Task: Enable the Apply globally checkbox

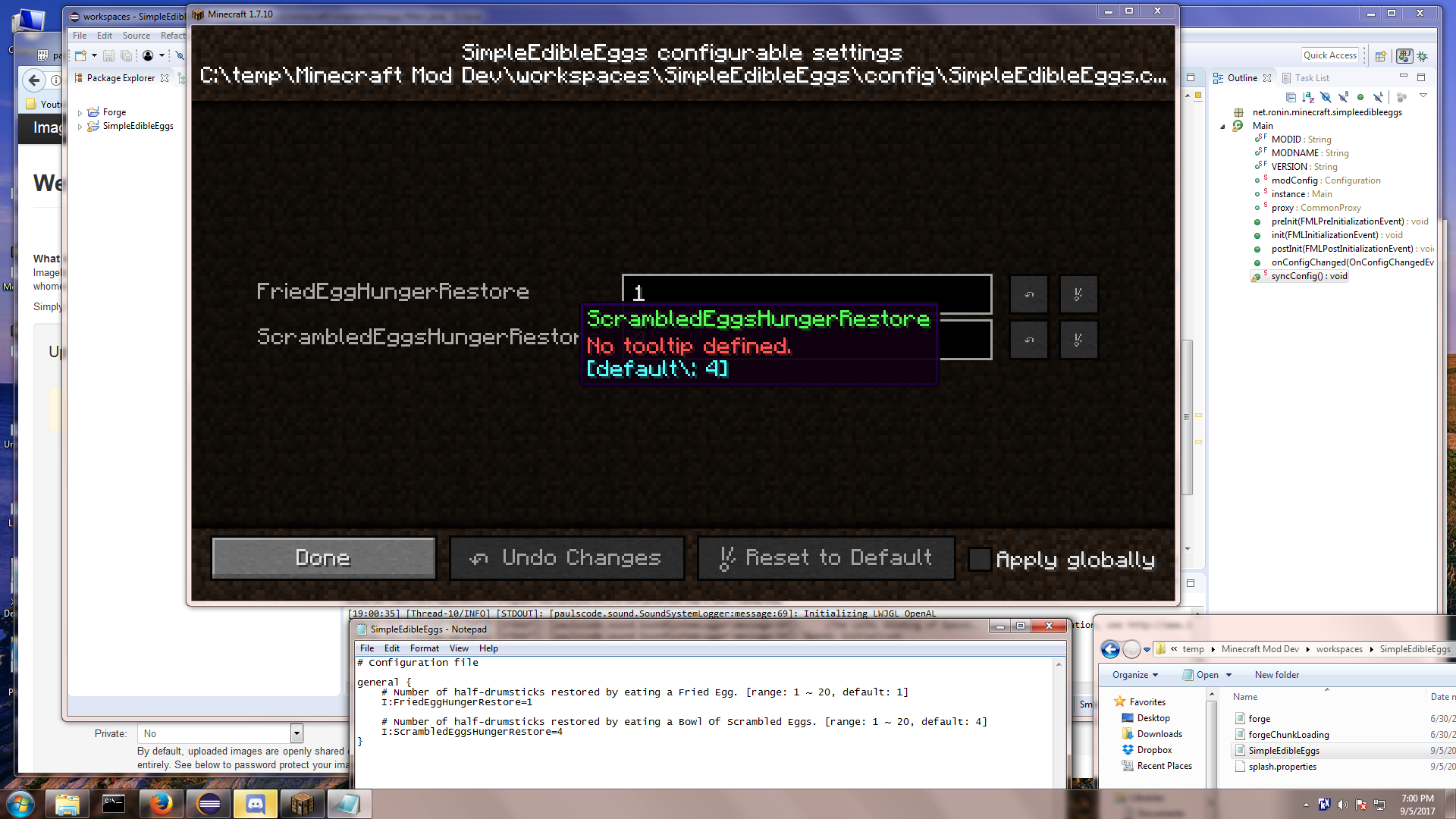Action: tap(979, 560)
